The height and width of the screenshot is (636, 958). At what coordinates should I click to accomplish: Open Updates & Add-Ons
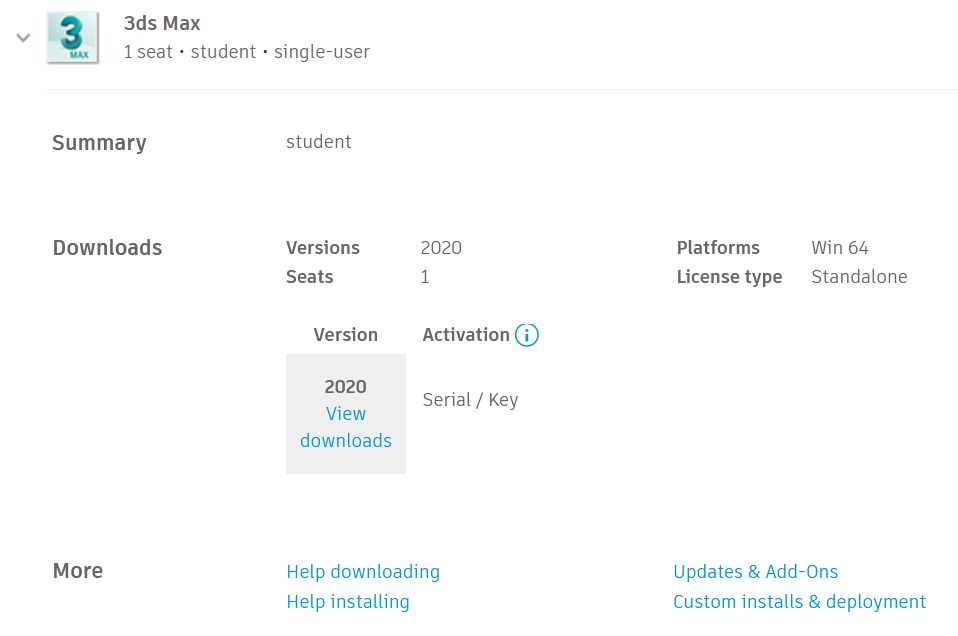[x=756, y=571]
